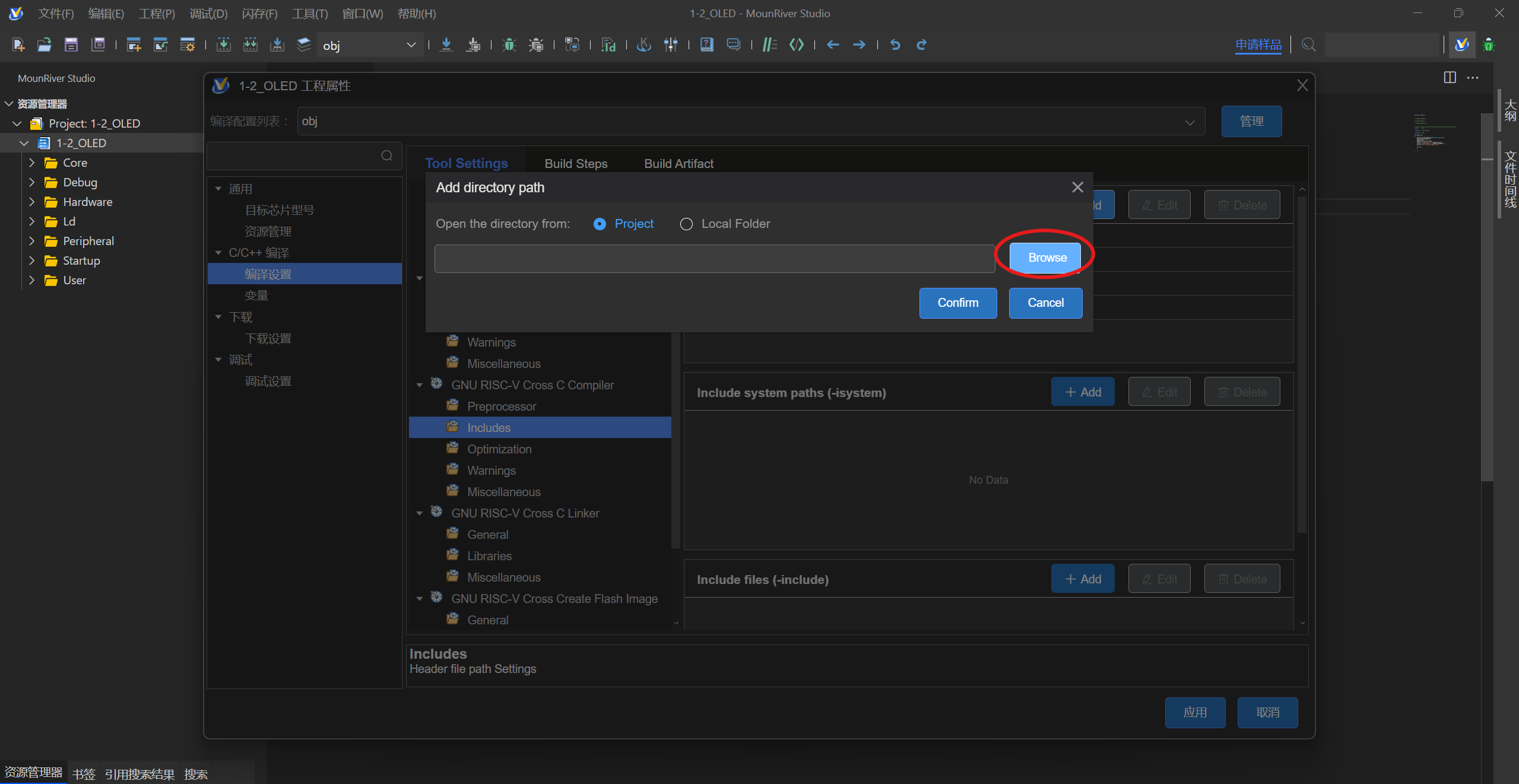Viewport: 1519px width, 784px height.
Task: Open the 工程(P) menu
Action: pos(157,13)
